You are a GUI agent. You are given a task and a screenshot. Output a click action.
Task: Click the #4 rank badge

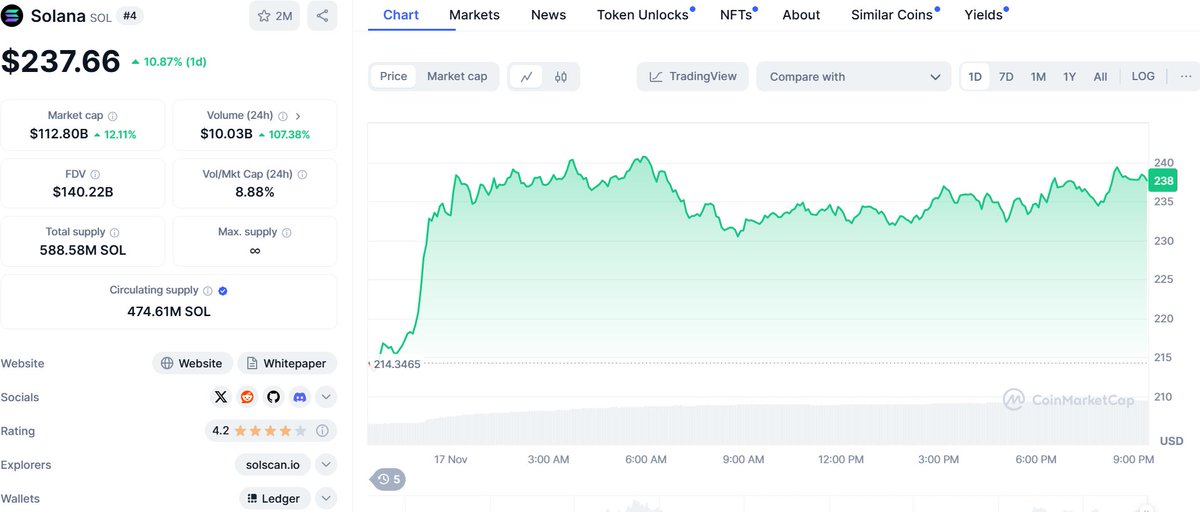(x=130, y=16)
